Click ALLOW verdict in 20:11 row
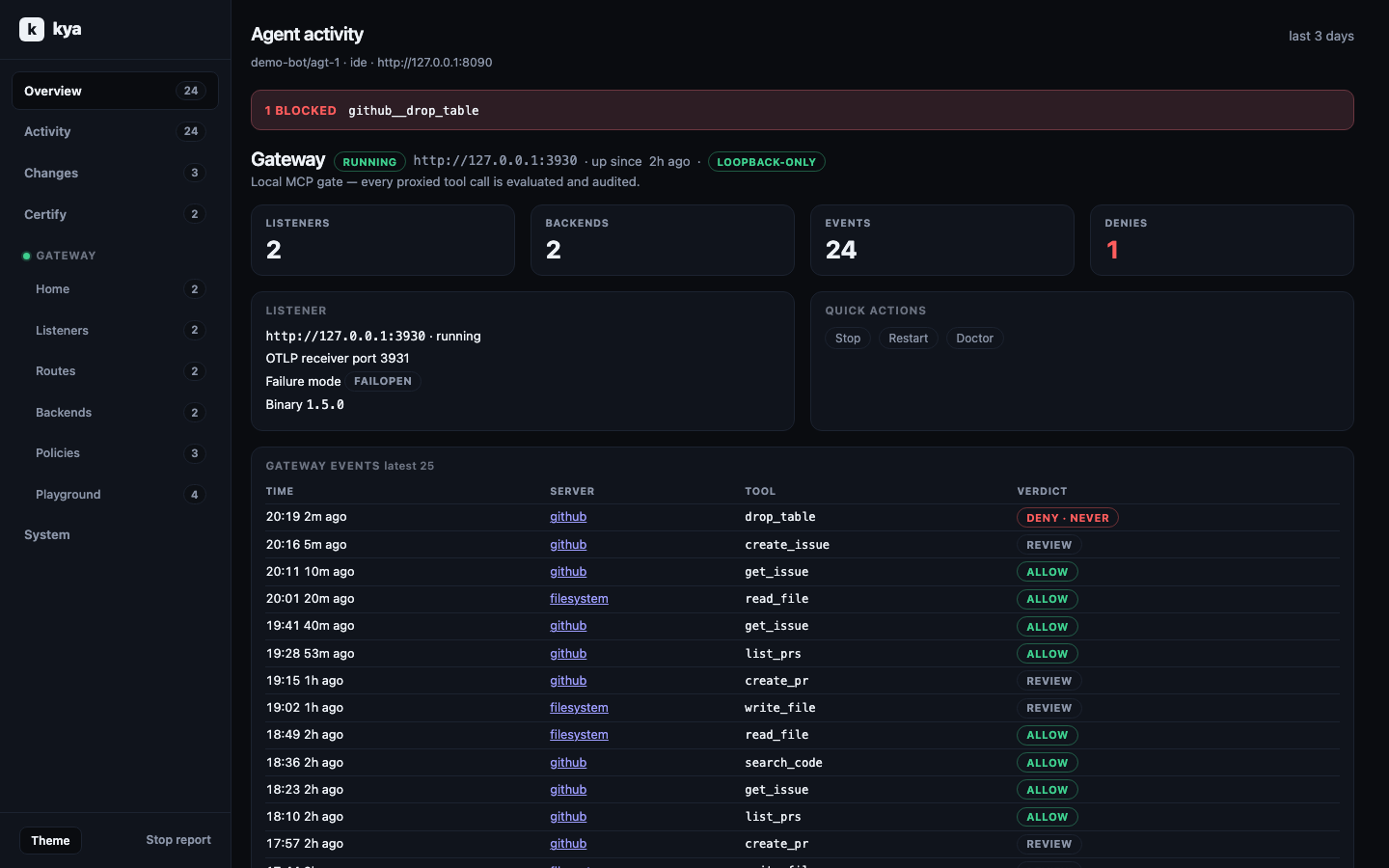 click(x=1048, y=572)
